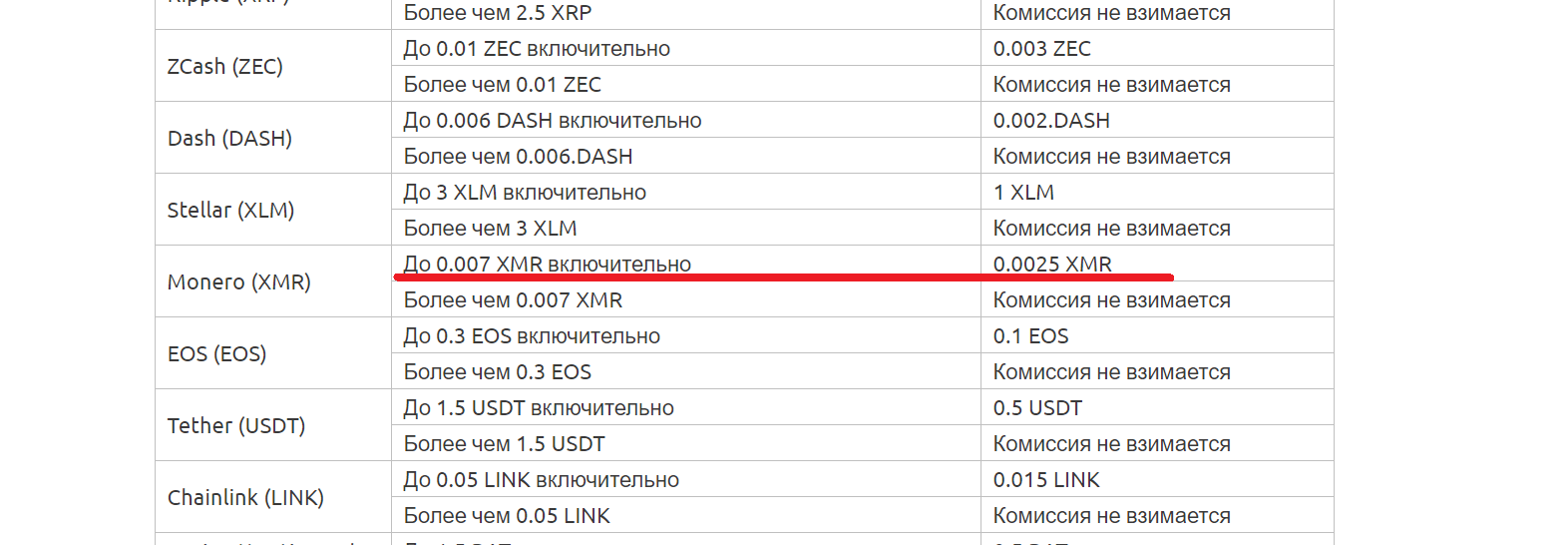
Task: Select the 1 XLM fee value
Action: point(1023,192)
